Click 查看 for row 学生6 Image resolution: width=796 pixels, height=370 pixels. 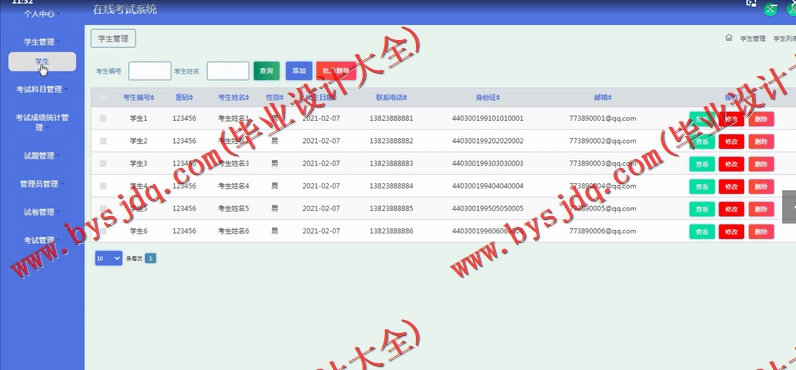[702, 231]
